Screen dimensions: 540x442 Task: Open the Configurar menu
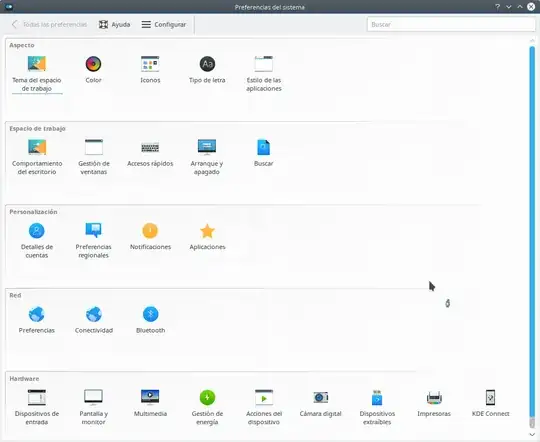click(164, 24)
